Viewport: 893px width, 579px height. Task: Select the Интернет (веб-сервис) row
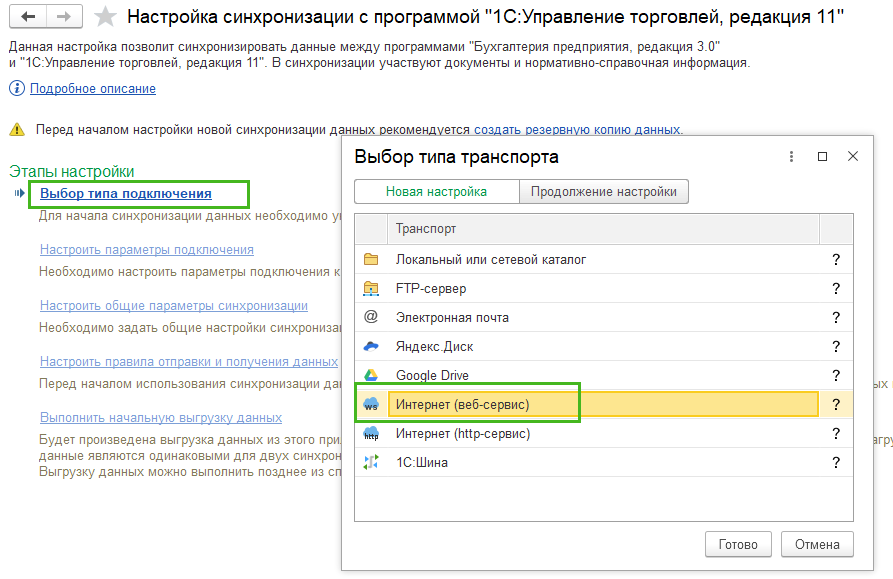coord(604,404)
